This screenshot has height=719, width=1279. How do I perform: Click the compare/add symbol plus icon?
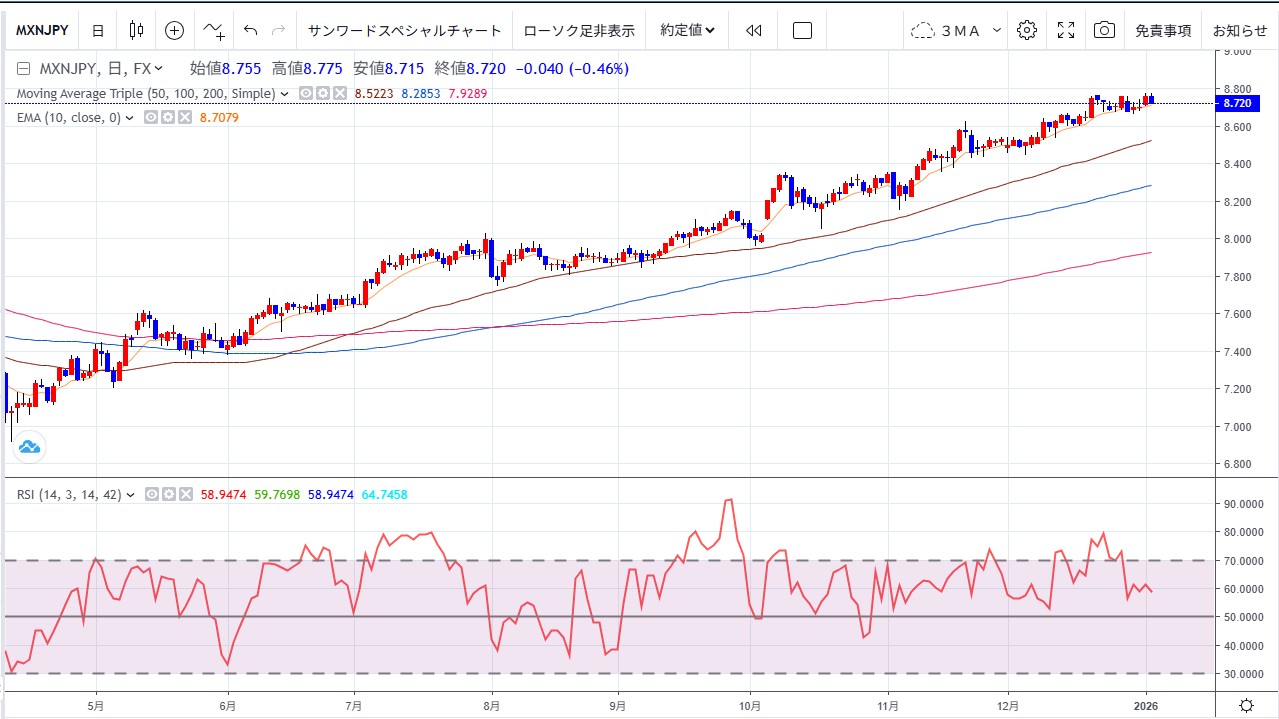(174, 30)
